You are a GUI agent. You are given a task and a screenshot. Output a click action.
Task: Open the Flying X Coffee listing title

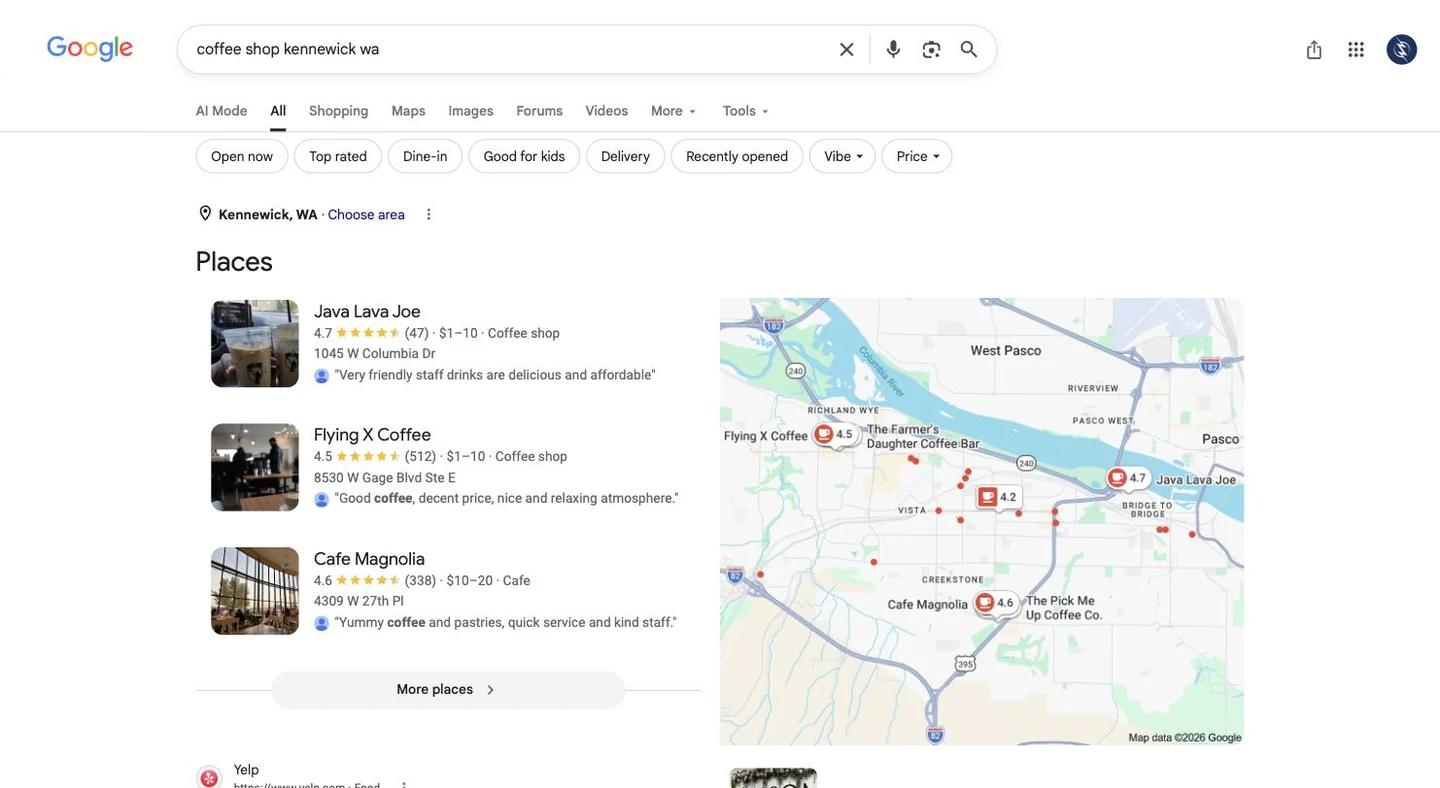[x=372, y=435]
